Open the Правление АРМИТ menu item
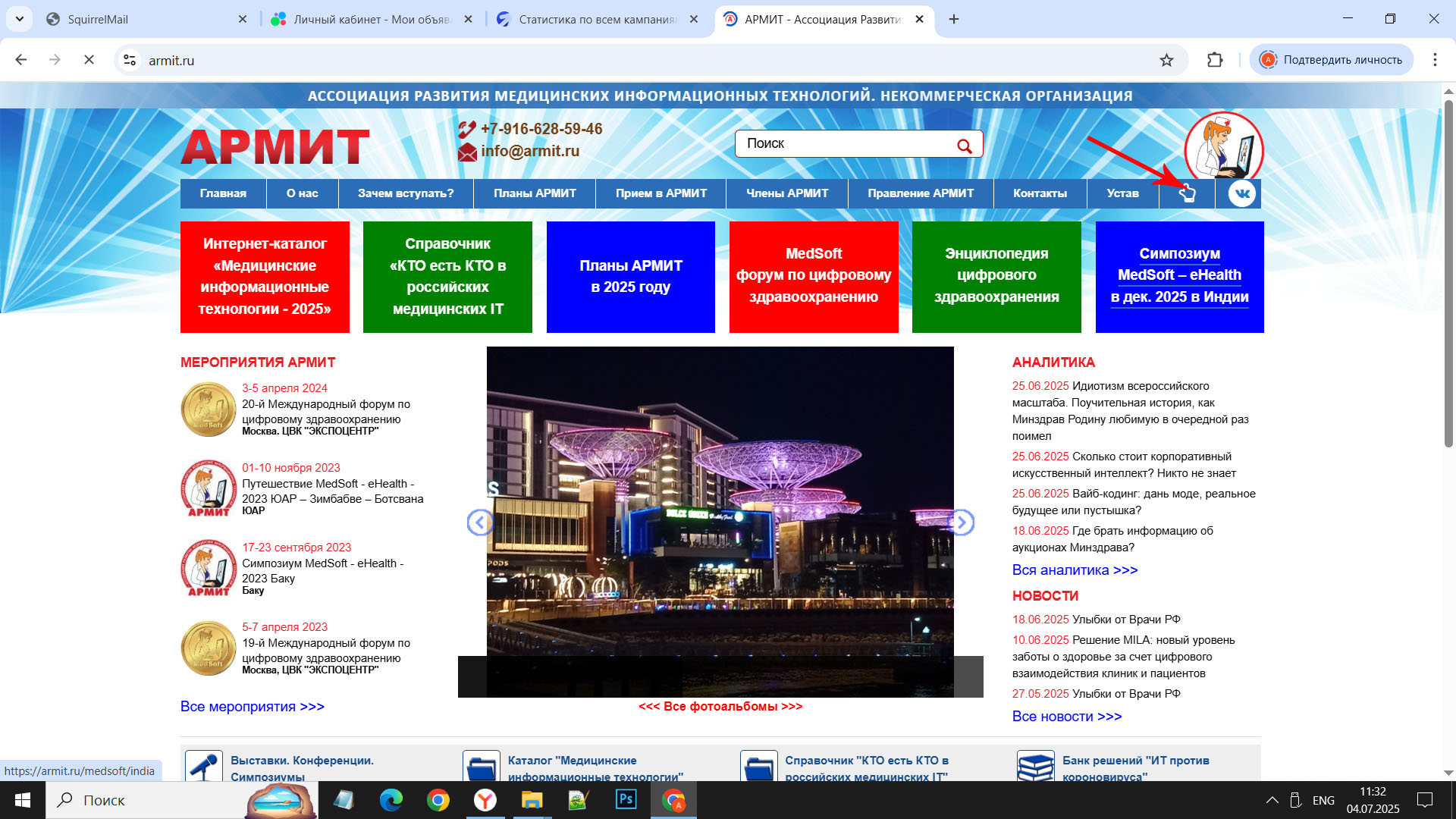 point(921,193)
